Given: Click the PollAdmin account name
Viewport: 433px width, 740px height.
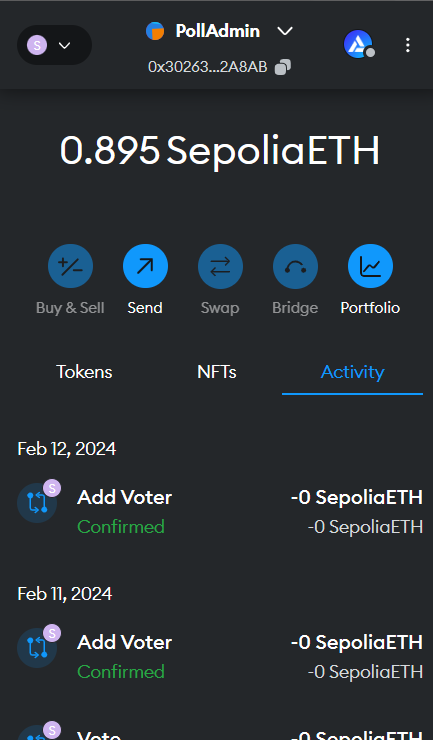Looking at the screenshot, I should pyautogui.click(x=218, y=31).
